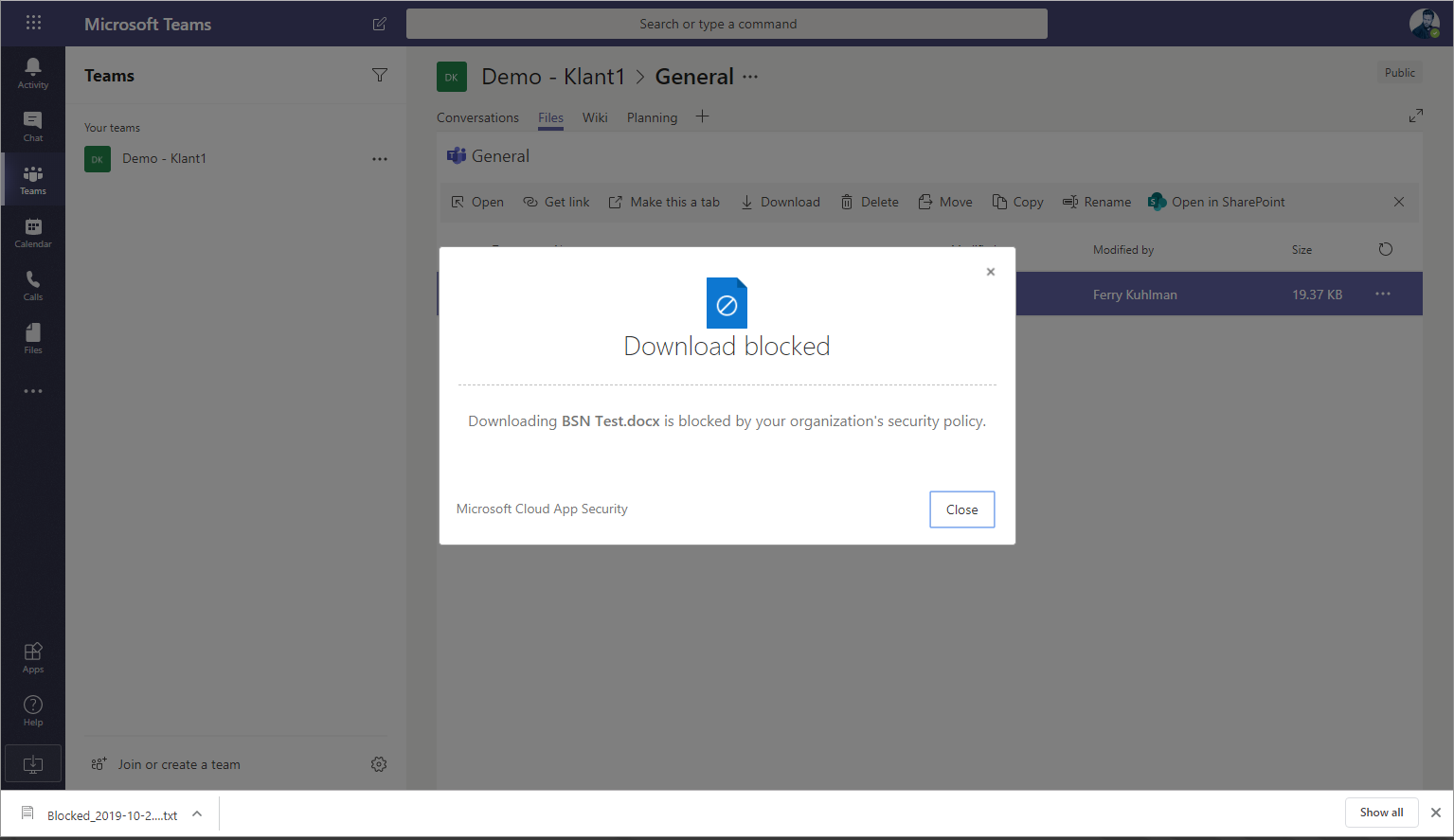Viewport: 1454px width, 840px height.
Task: Open the app launcher waffle menu
Action: pyautogui.click(x=33, y=23)
